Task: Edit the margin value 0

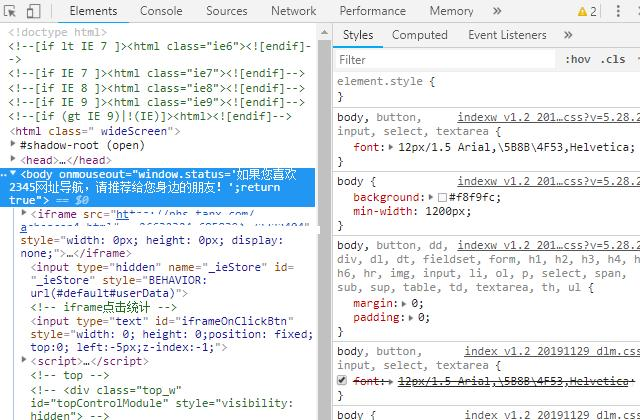Action: pos(415,304)
